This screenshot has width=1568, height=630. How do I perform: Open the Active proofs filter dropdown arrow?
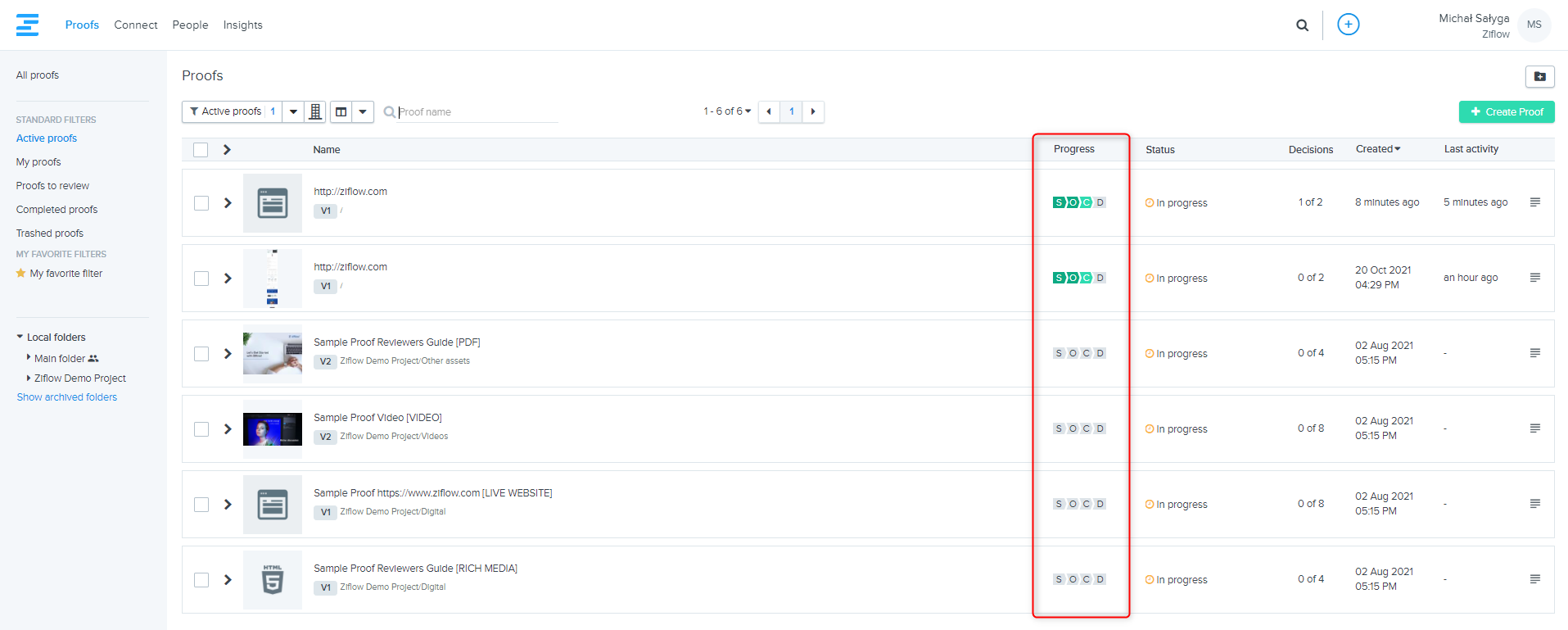293,111
